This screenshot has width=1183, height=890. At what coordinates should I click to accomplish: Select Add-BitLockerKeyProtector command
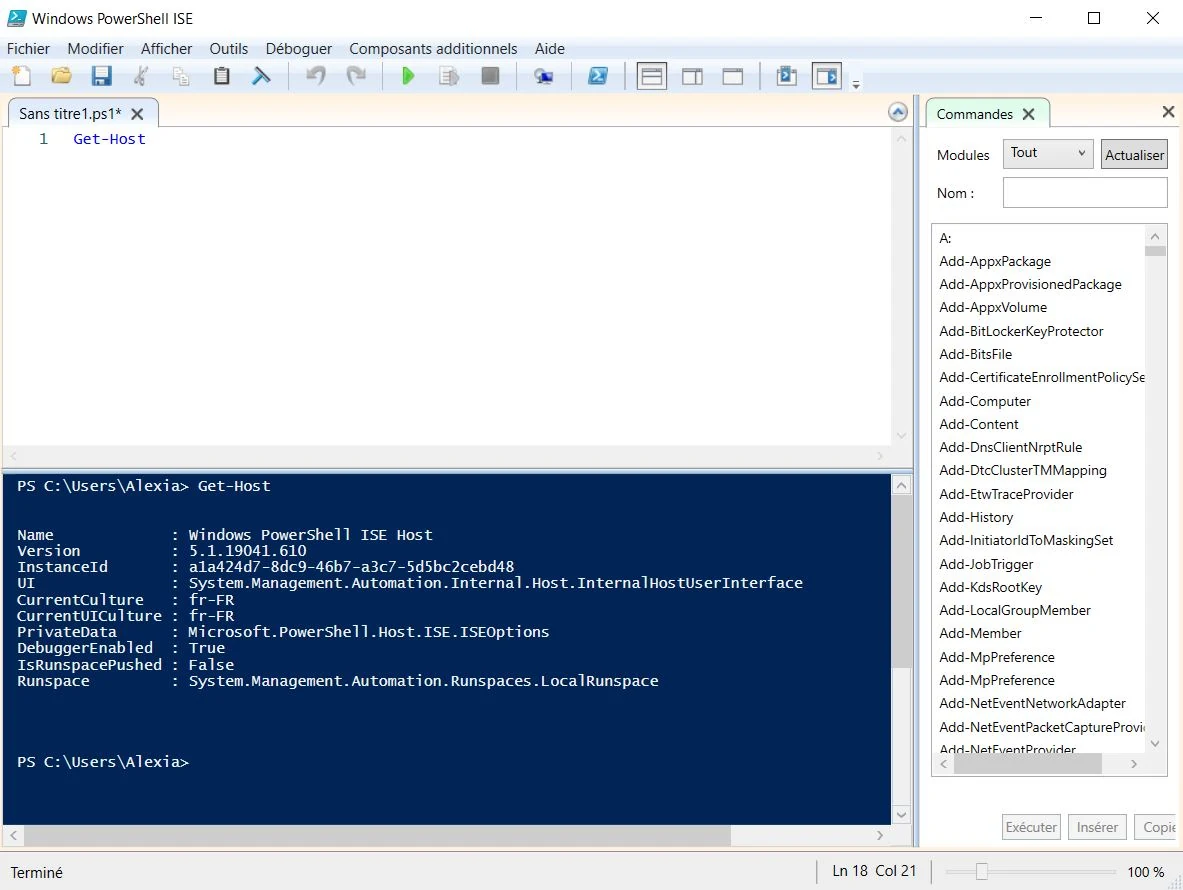tap(1021, 331)
